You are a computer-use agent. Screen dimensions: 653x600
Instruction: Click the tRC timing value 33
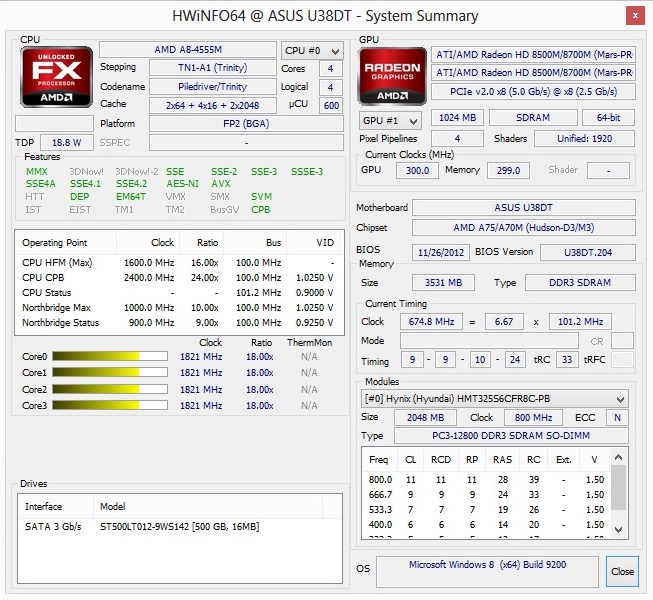(567, 360)
